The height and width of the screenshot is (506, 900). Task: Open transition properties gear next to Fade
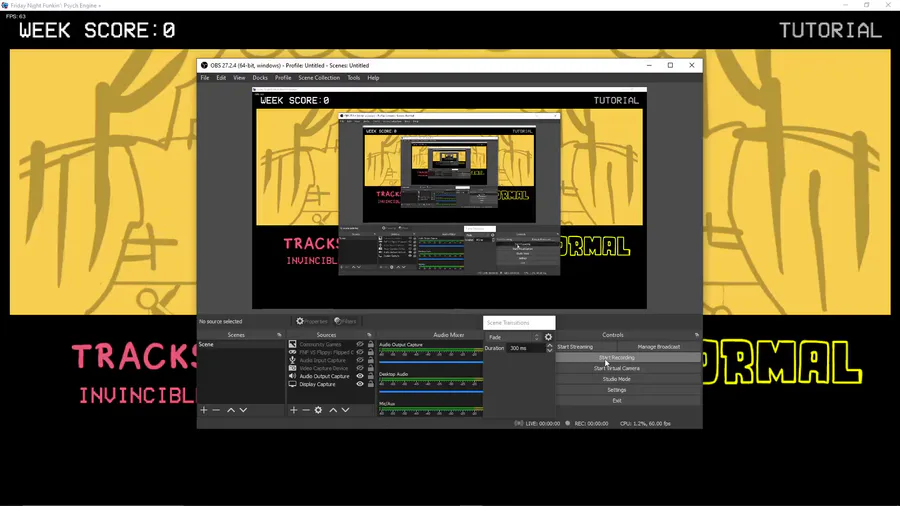point(548,337)
